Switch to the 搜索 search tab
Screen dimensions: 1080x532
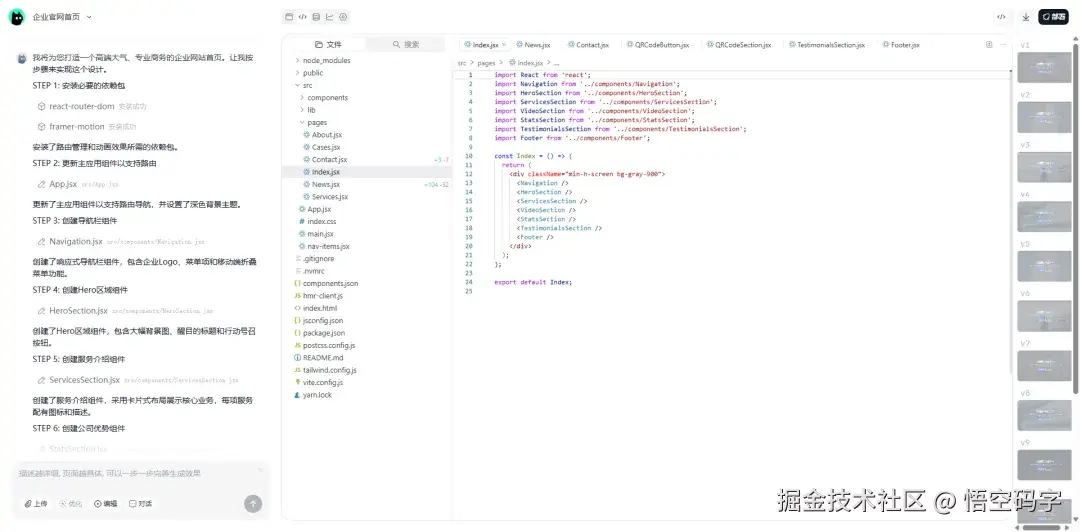(x=406, y=45)
